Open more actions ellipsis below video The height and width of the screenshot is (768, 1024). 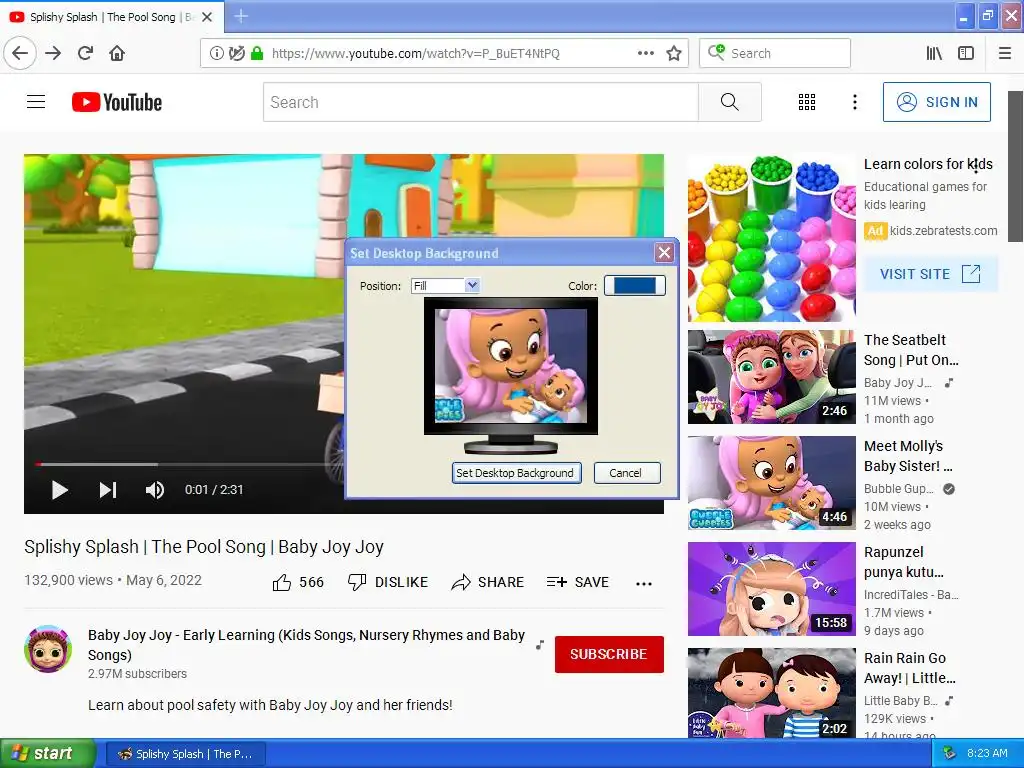click(x=644, y=583)
